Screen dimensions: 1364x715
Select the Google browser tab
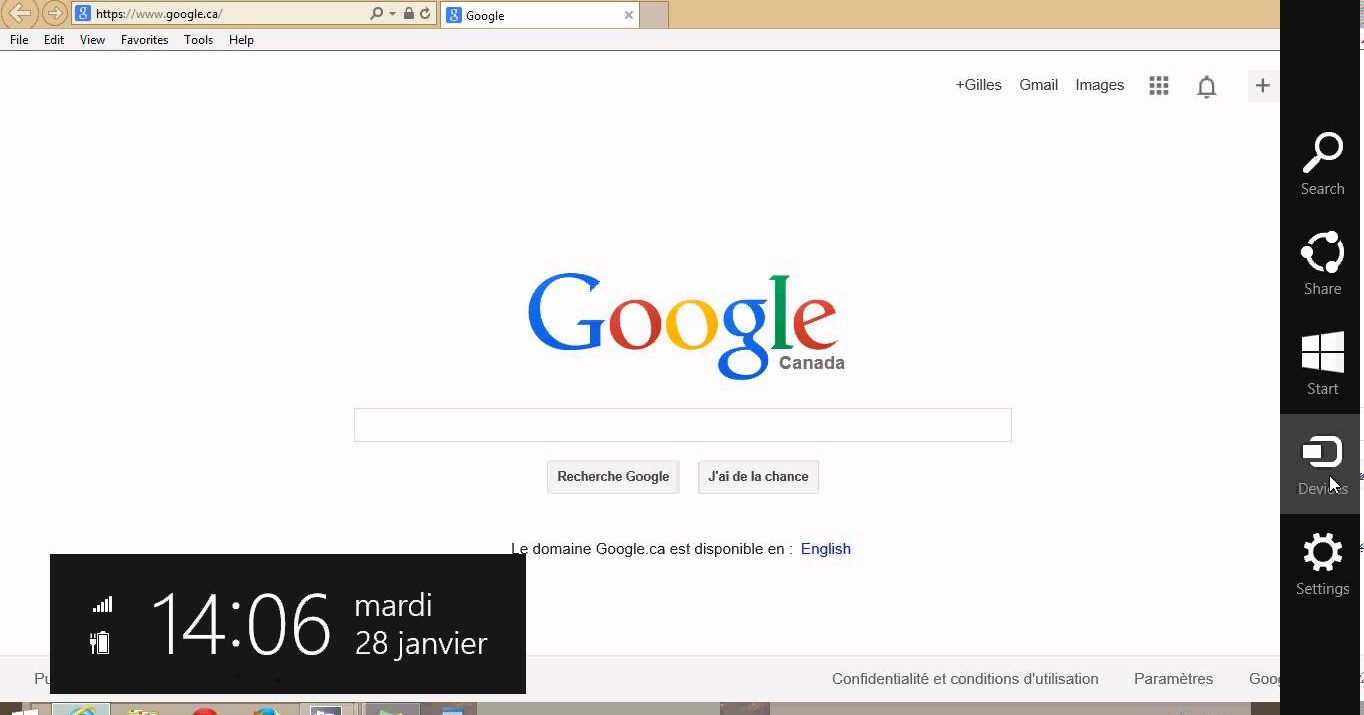click(530, 15)
